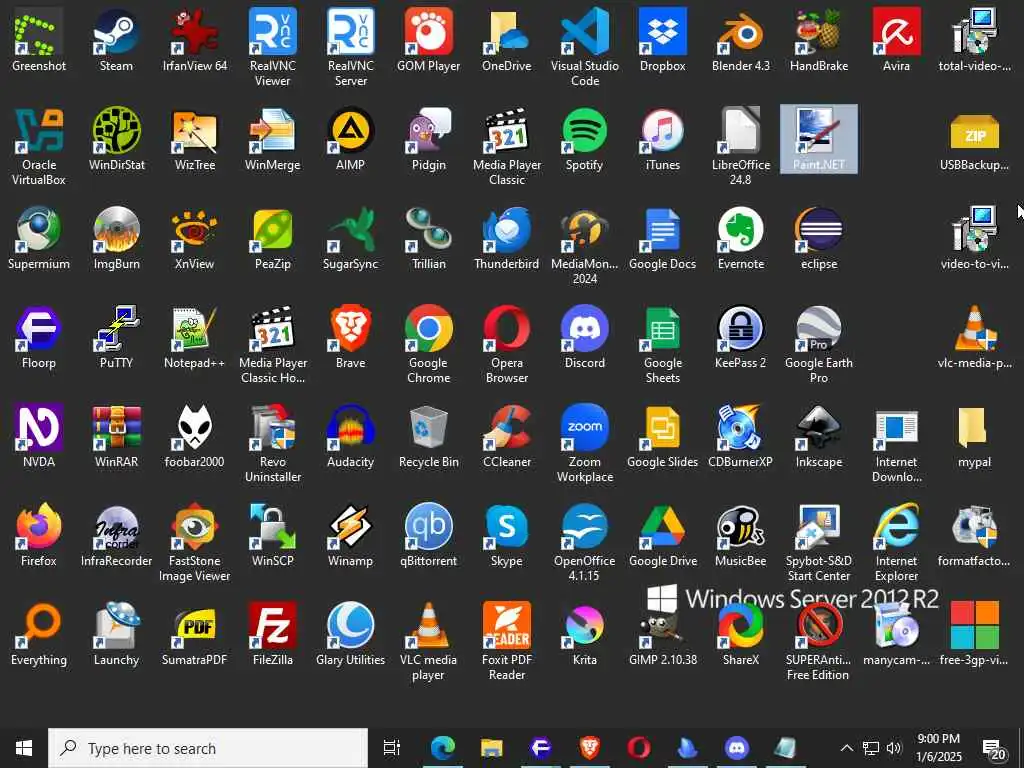Click the taskbar search box

(208, 748)
